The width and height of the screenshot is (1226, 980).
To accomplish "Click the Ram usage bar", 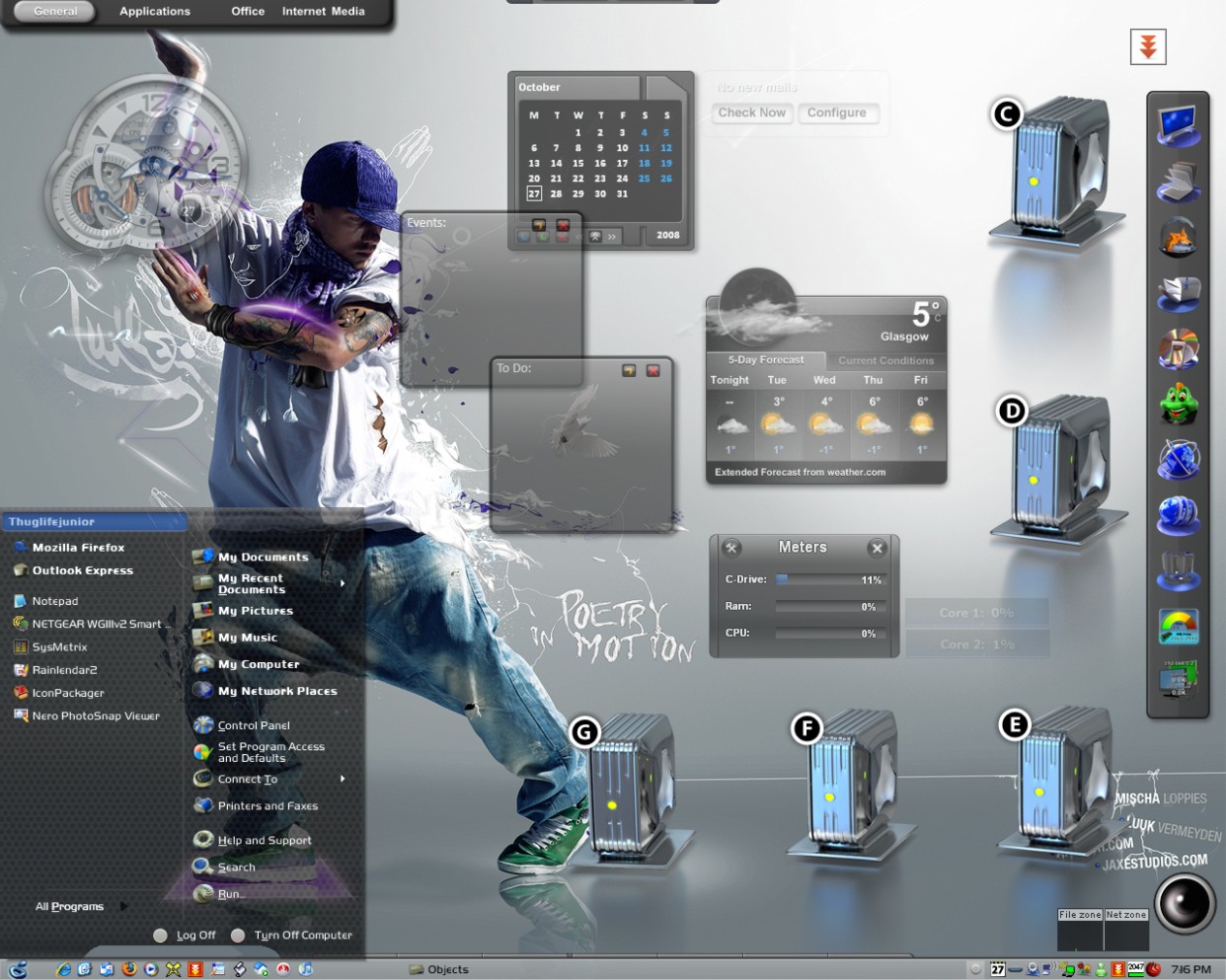I will click(x=830, y=606).
